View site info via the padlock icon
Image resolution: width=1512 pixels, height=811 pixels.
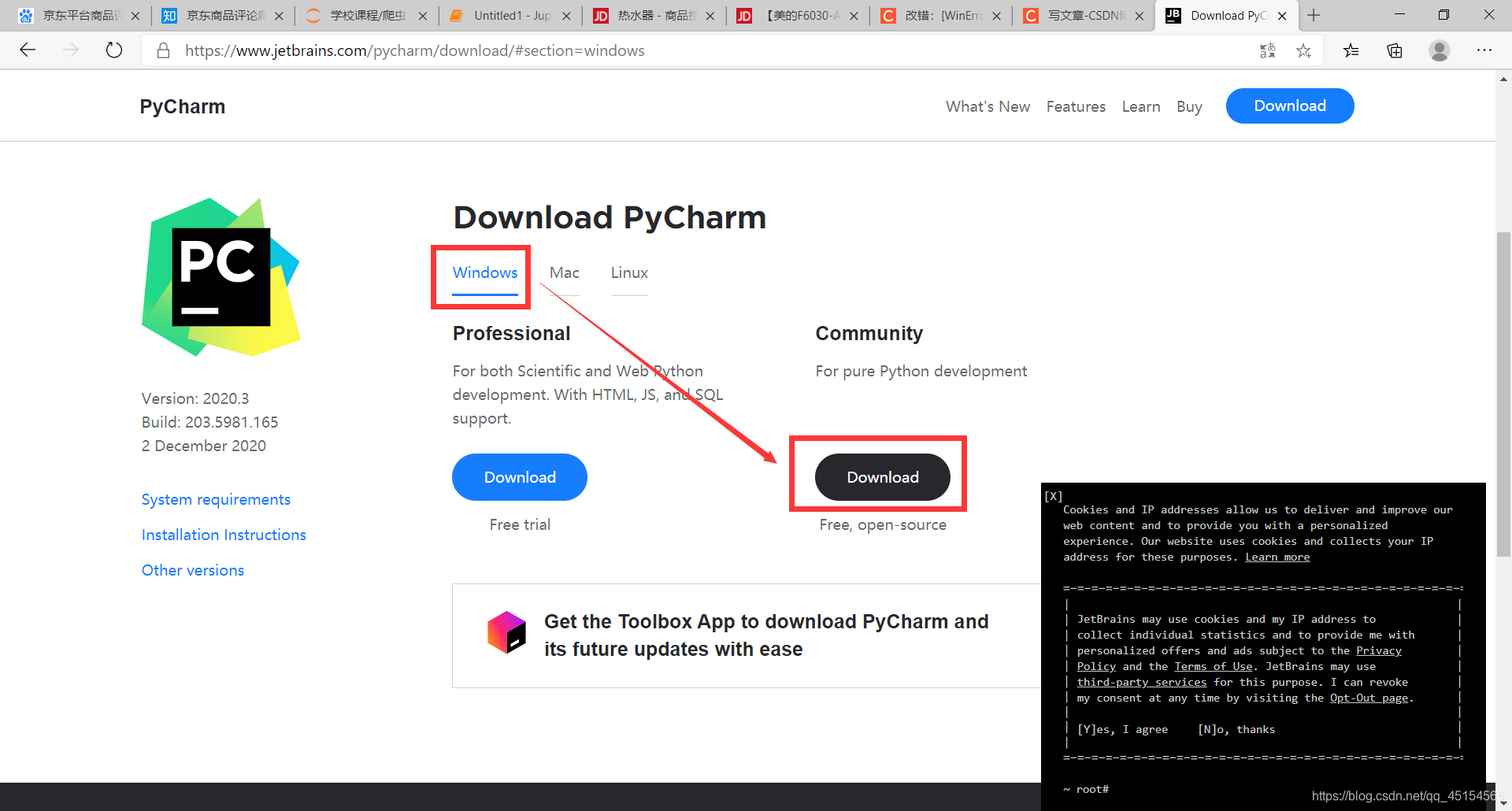tap(163, 50)
